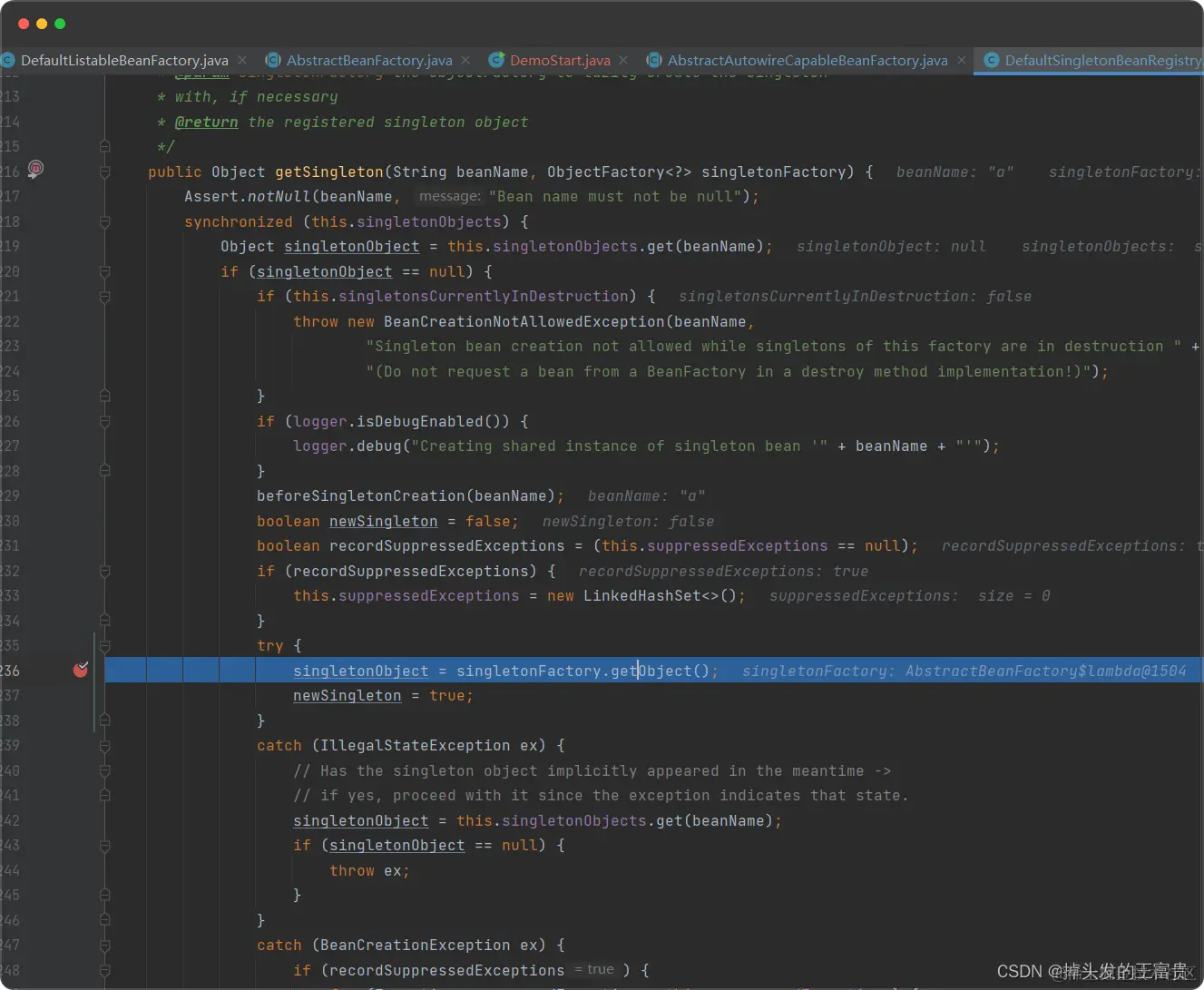Click logger.debug call
This screenshot has width=1204, height=990.
click(x=347, y=446)
